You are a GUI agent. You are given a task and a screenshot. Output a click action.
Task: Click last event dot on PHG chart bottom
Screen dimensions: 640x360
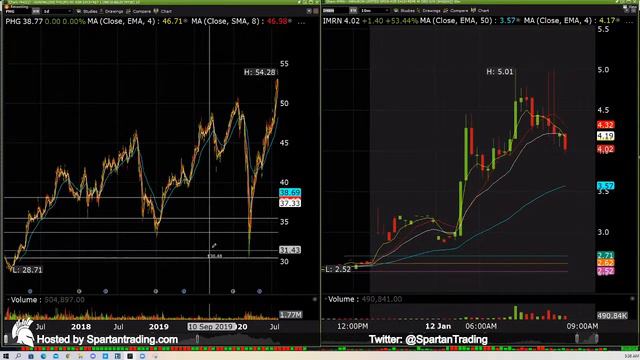click(x=259, y=291)
